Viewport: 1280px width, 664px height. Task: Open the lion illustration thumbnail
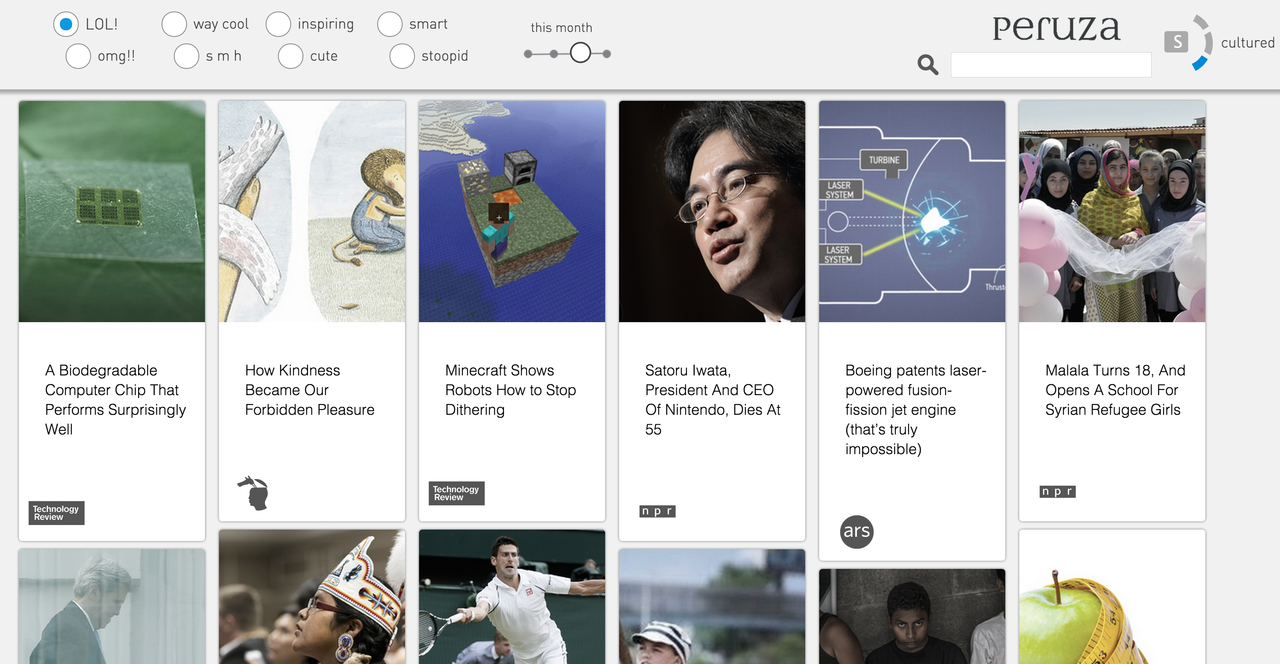[312, 211]
